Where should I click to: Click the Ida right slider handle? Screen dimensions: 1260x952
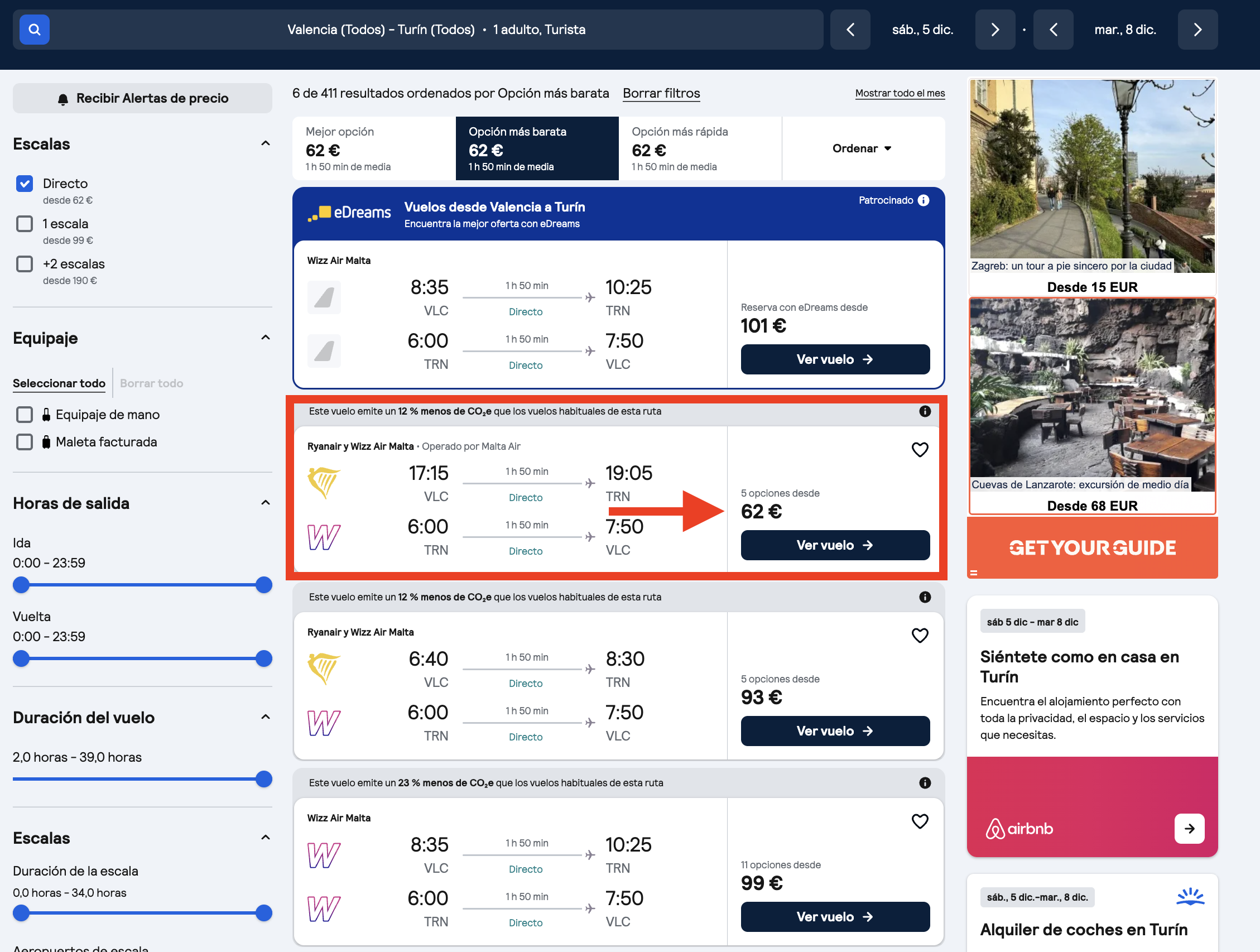click(x=264, y=585)
